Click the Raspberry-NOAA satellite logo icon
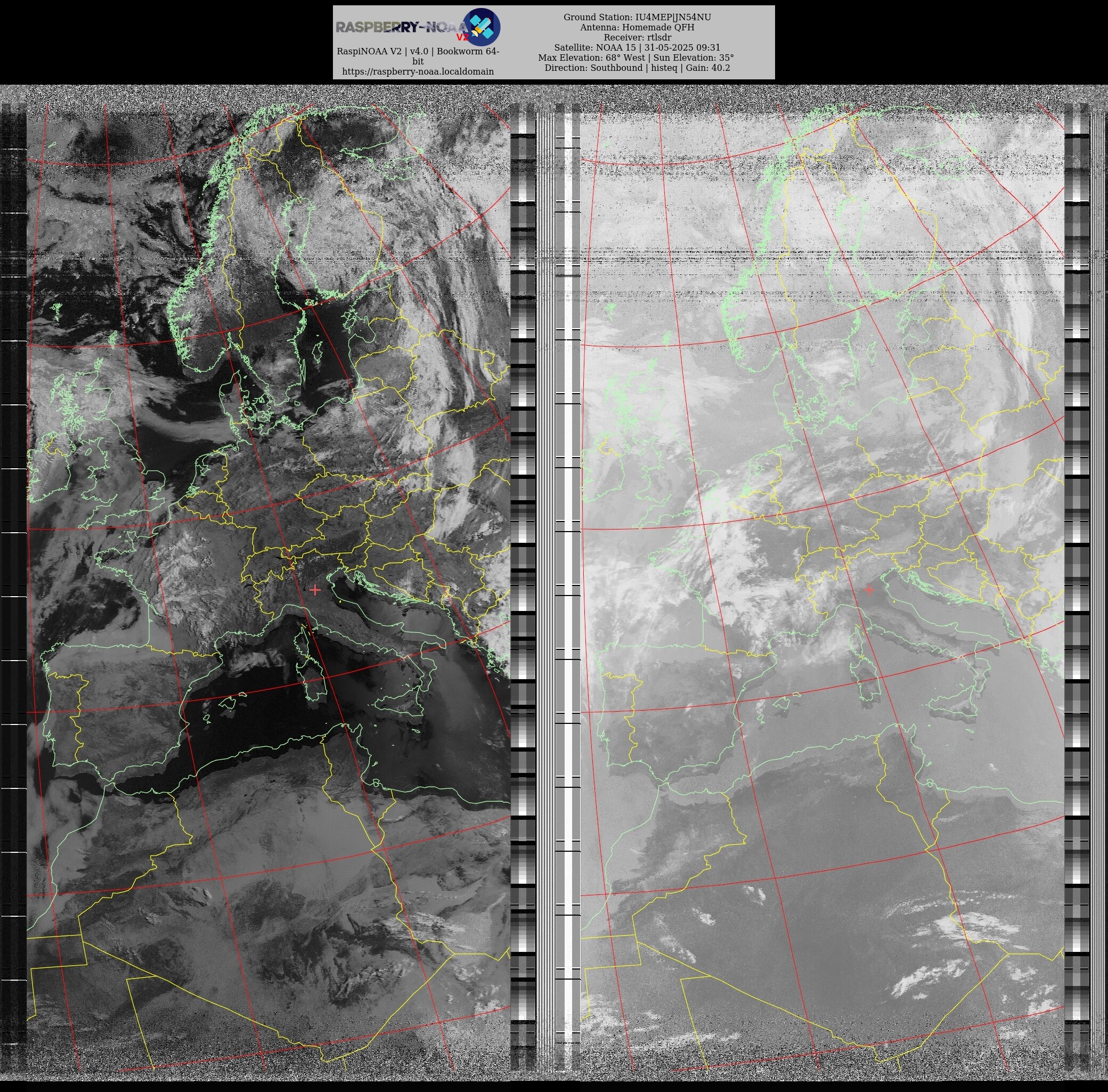This screenshot has height=1092, width=1108. [481, 27]
